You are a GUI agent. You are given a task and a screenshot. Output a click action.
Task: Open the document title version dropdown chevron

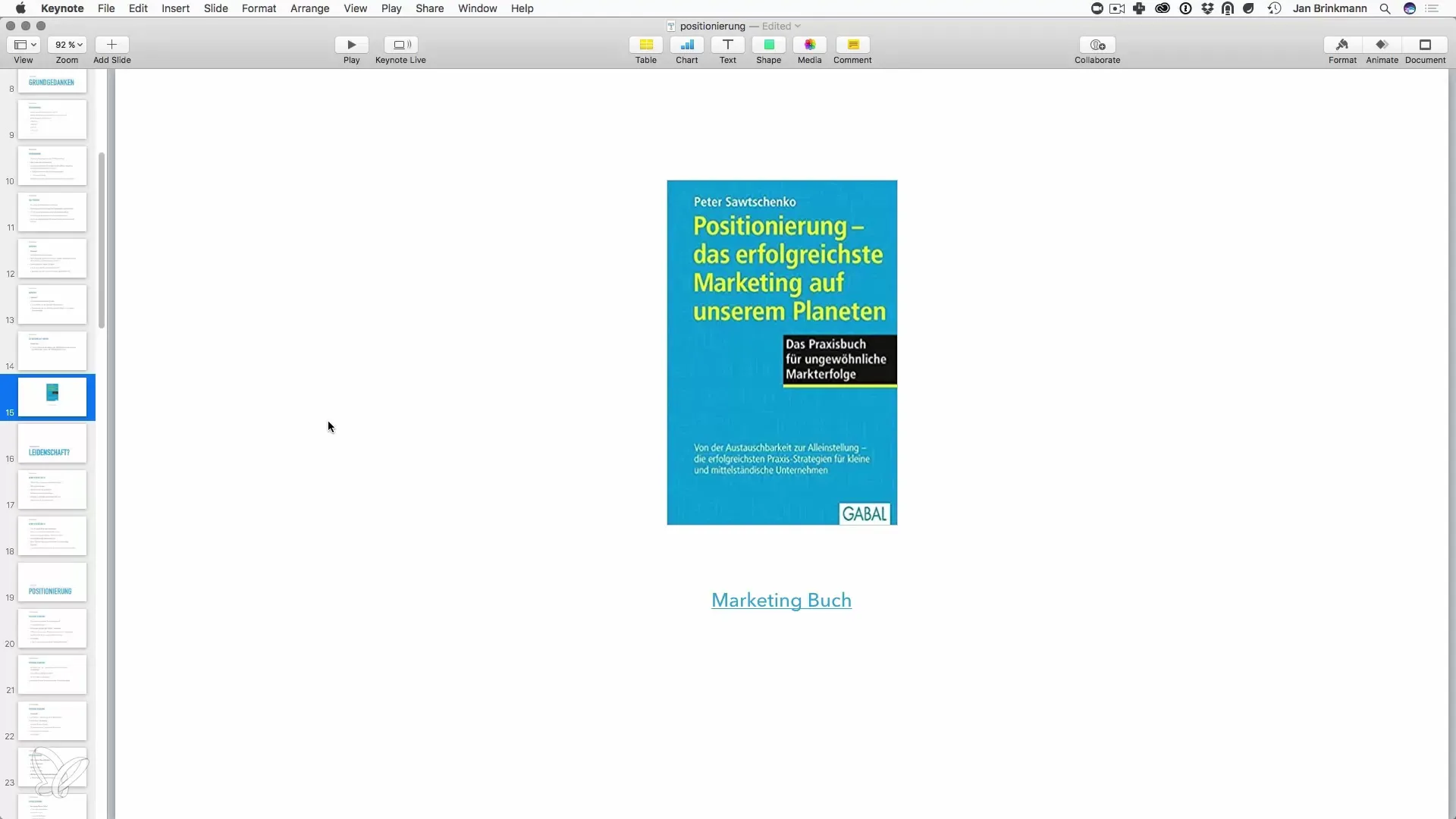(x=798, y=26)
